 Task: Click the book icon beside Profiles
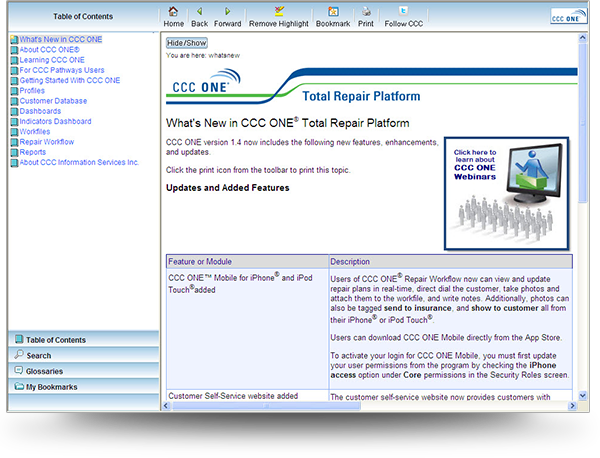[14, 91]
